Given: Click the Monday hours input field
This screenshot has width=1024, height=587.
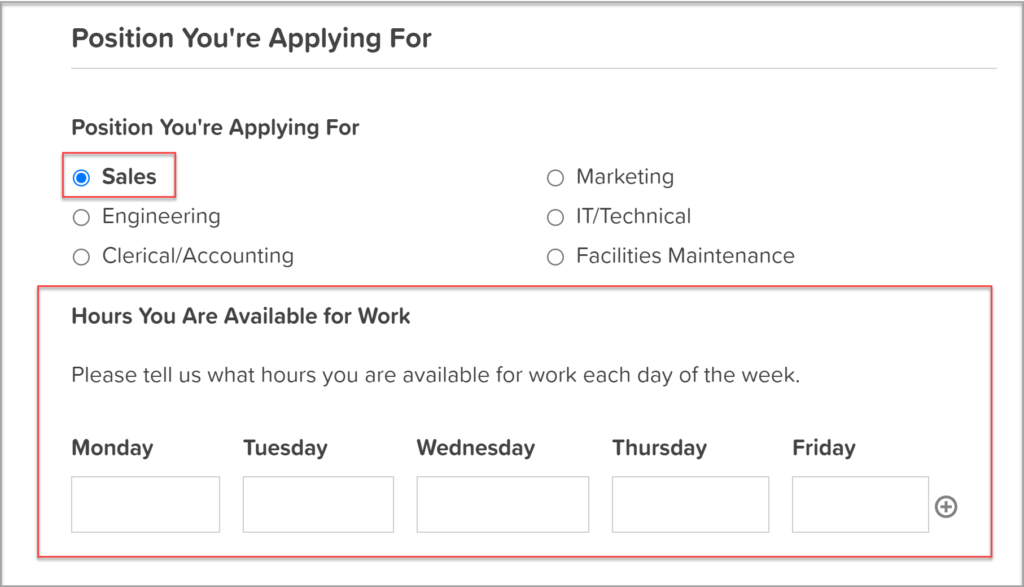Looking at the screenshot, I should tap(146, 504).
